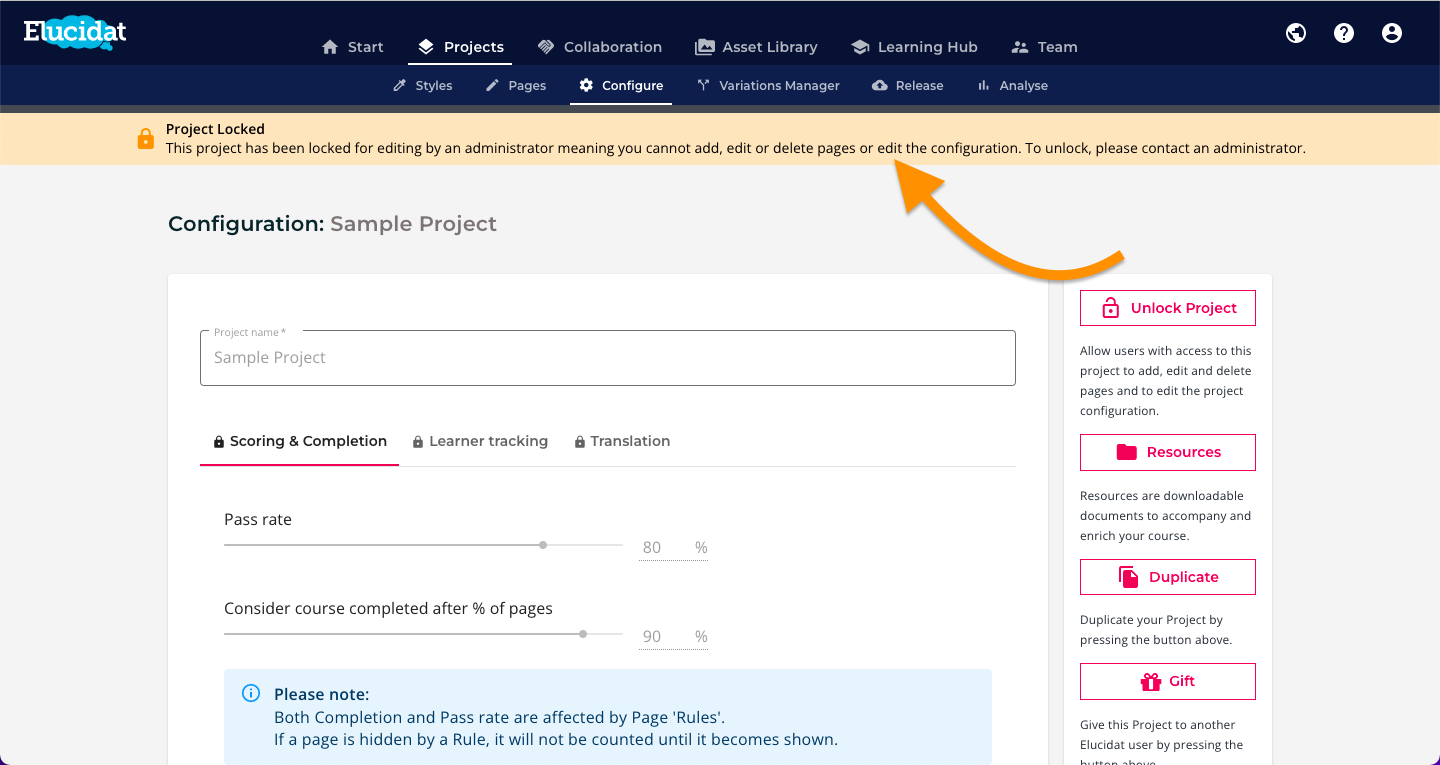The width and height of the screenshot is (1440, 765).
Task: Switch to the Pages section
Action: click(x=516, y=86)
